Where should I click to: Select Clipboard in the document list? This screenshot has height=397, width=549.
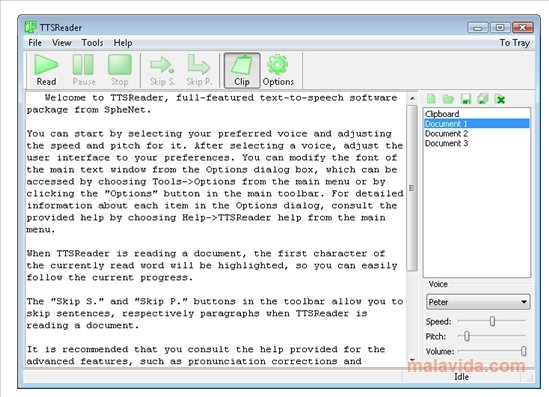[477, 114]
